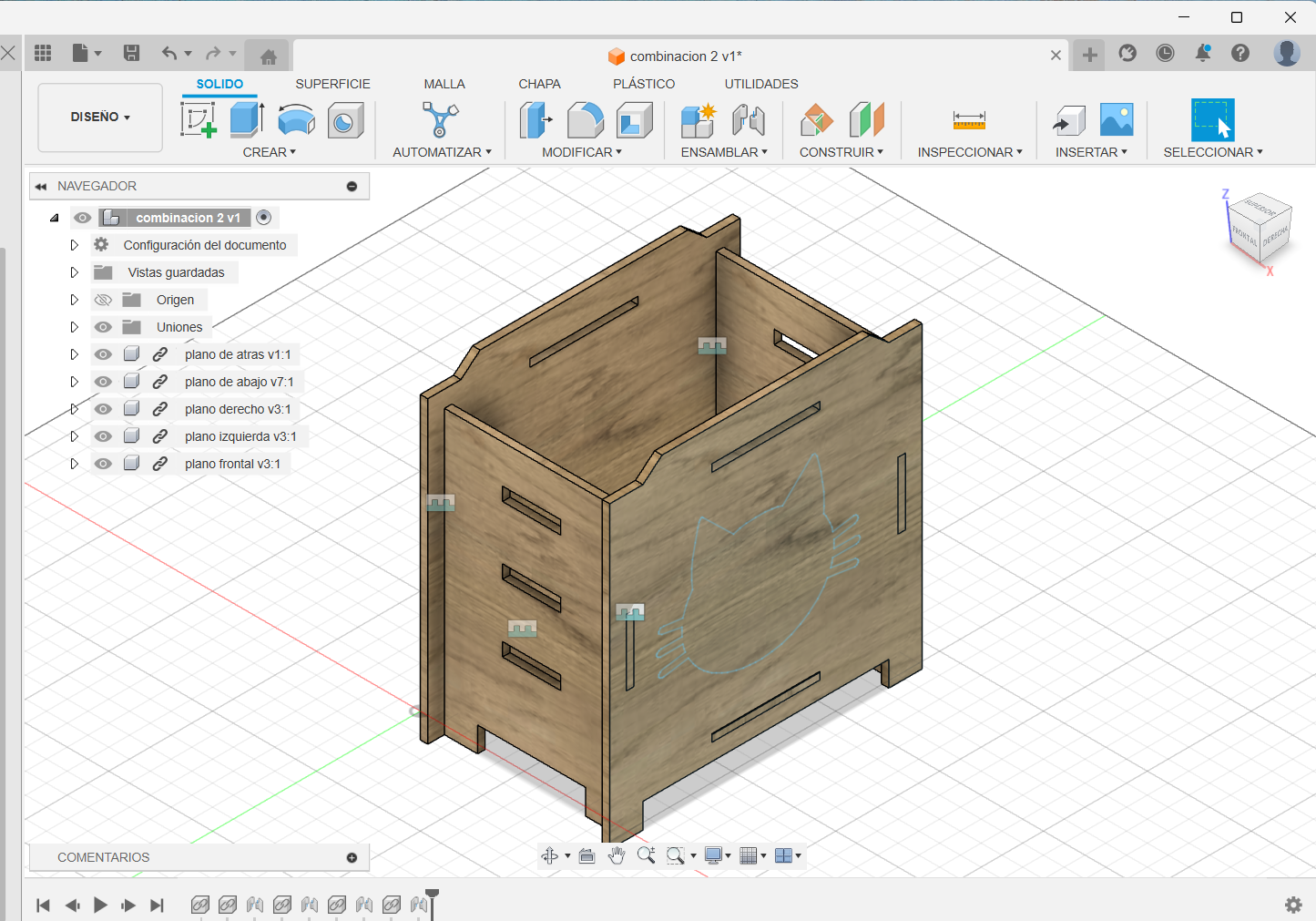Open the DISEÑO workspace dropdown

(x=100, y=118)
